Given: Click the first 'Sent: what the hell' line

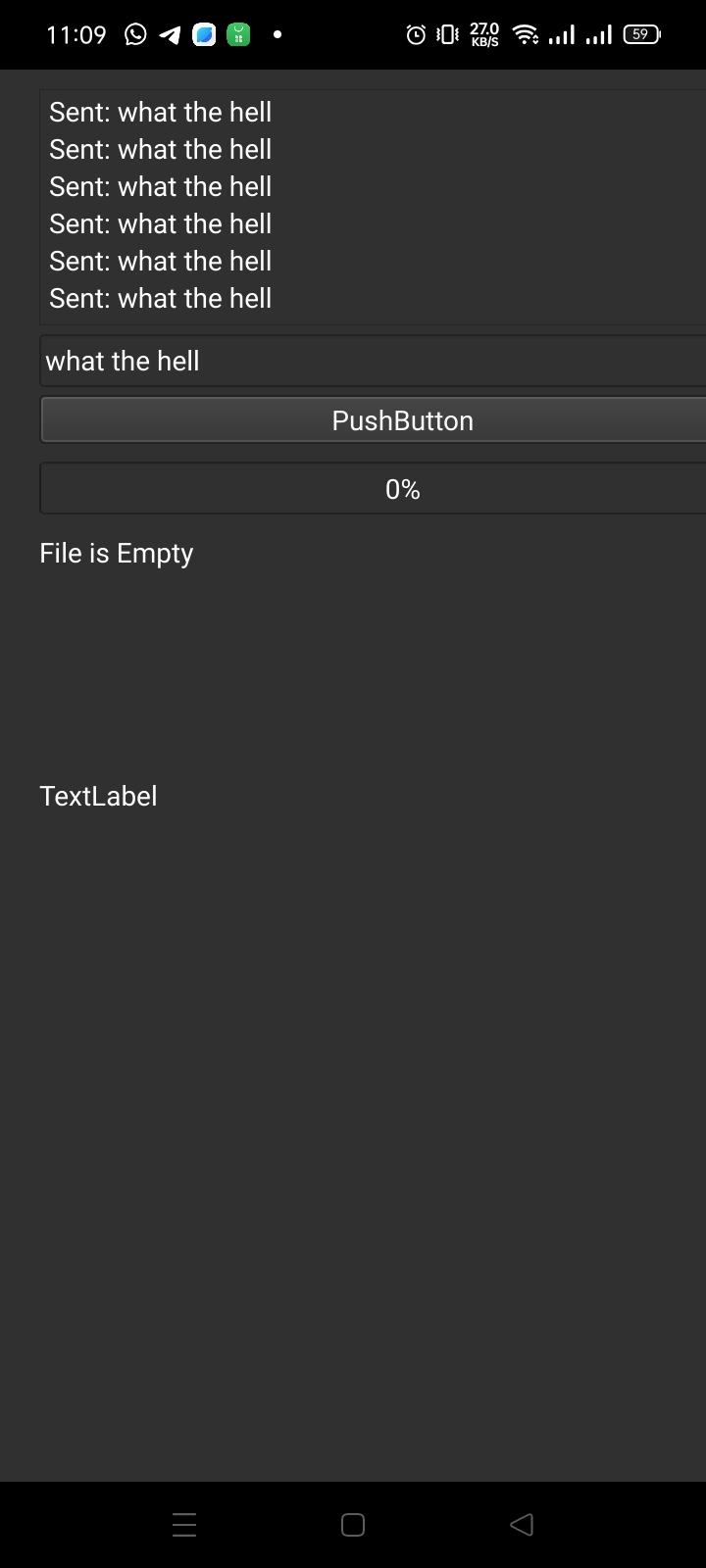Looking at the screenshot, I should click(x=161, y=113).
